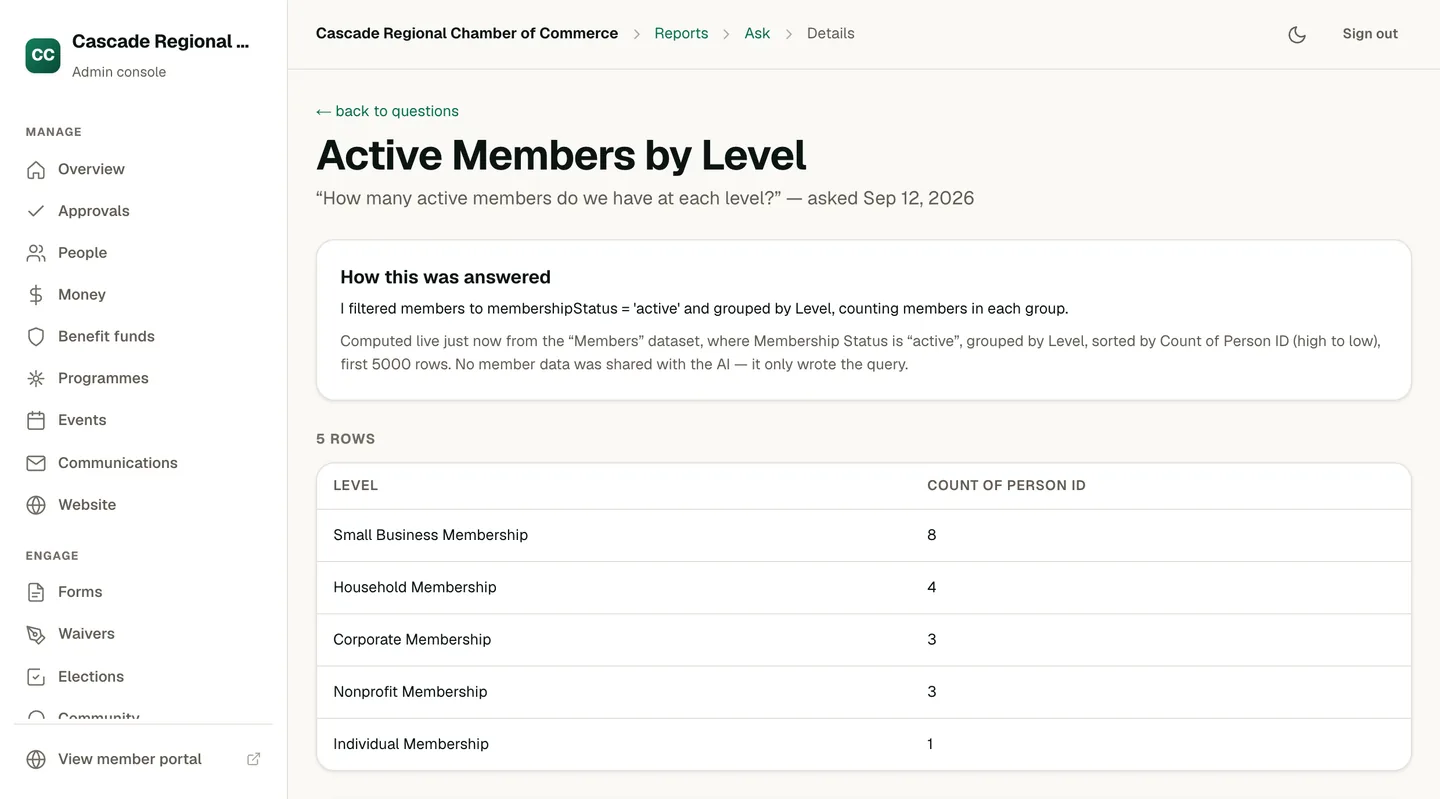1440x799 pixels.
Task: Click the Corporate Membership cell
Action: [412, 639]
